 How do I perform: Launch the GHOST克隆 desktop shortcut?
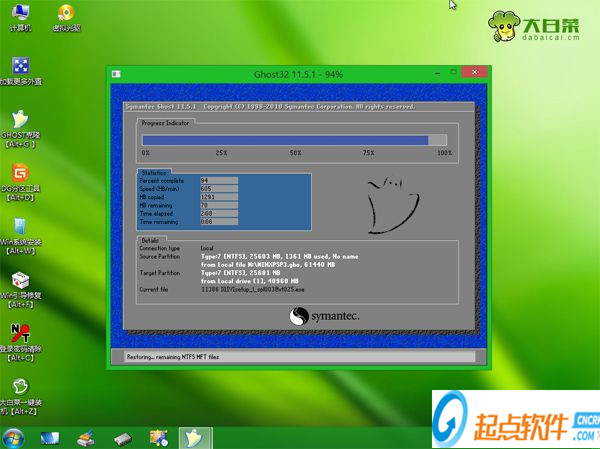pos(19,120)
